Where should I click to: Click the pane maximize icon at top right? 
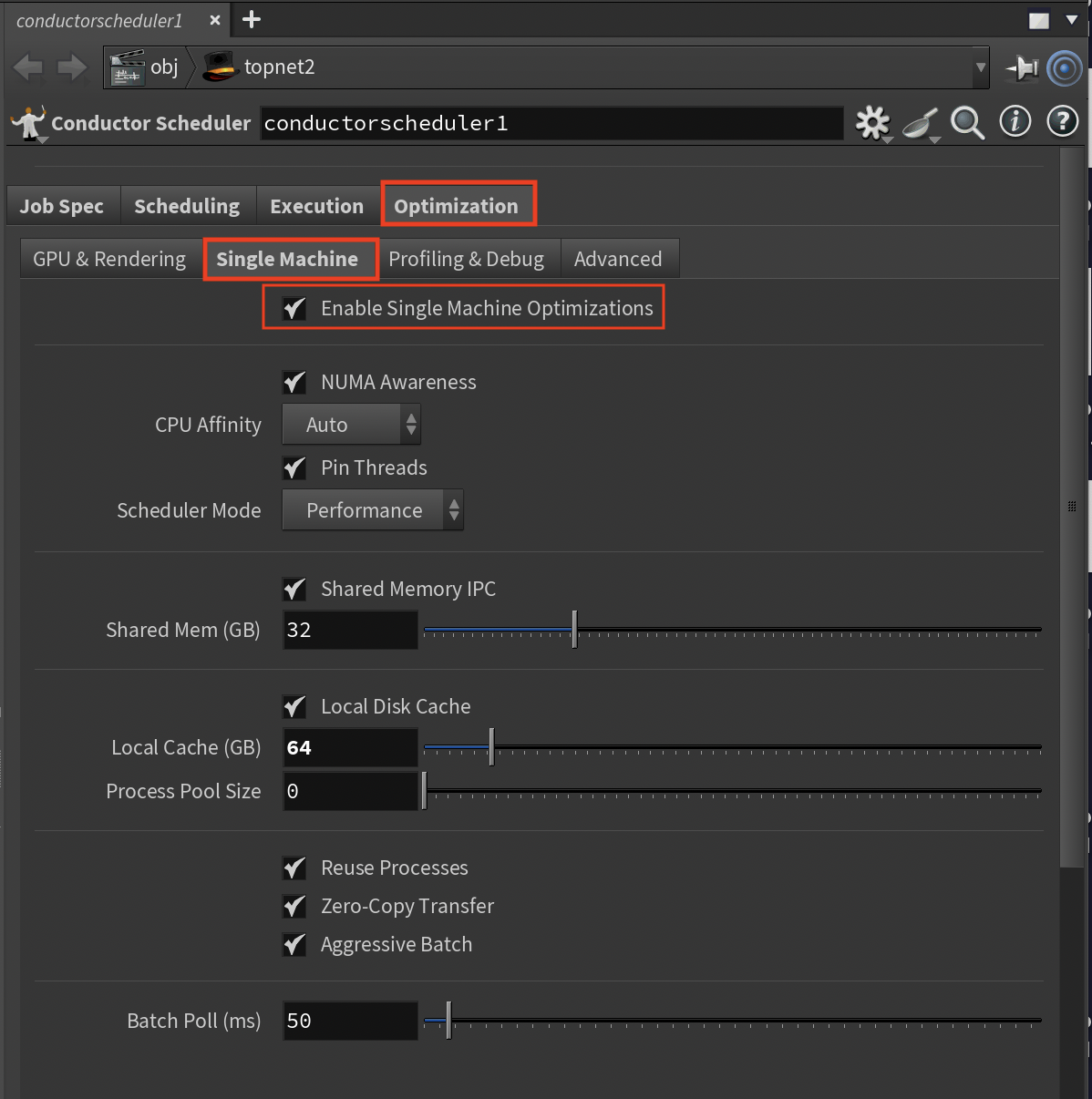click(x=1039, y=20)
